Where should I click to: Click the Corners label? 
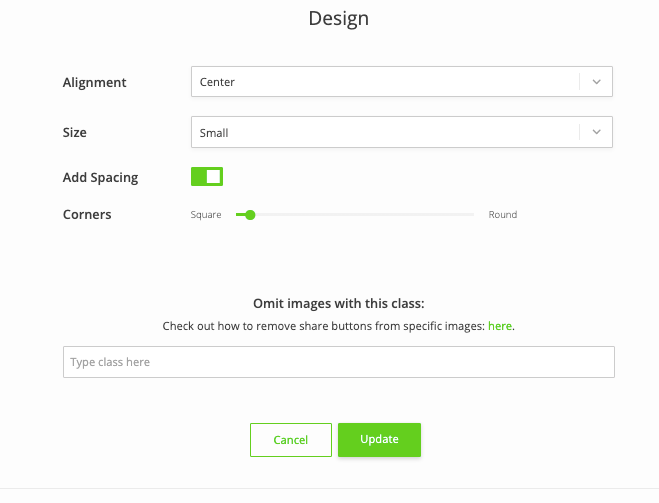coord(87,214)
